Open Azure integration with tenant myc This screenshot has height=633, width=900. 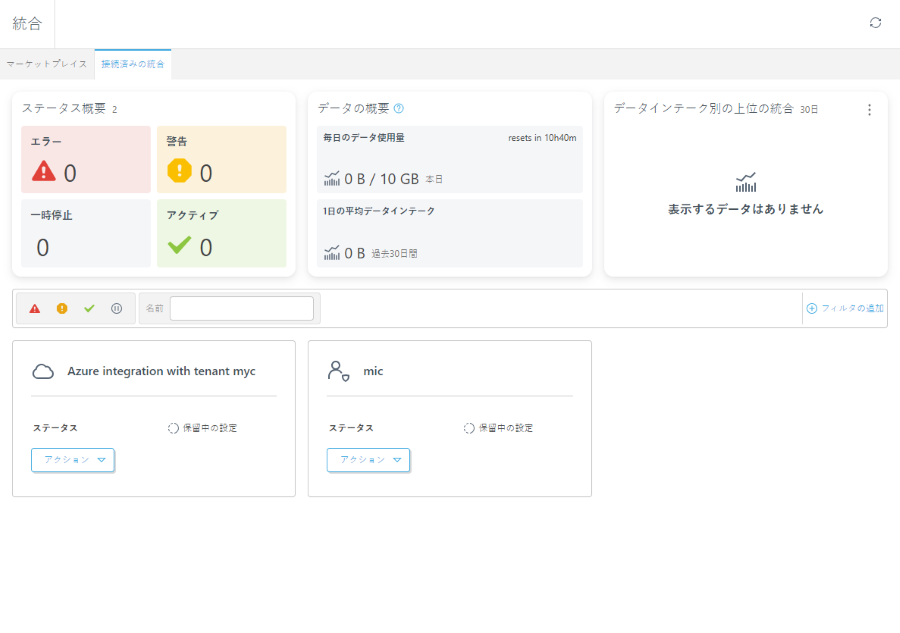click(161, 371)
